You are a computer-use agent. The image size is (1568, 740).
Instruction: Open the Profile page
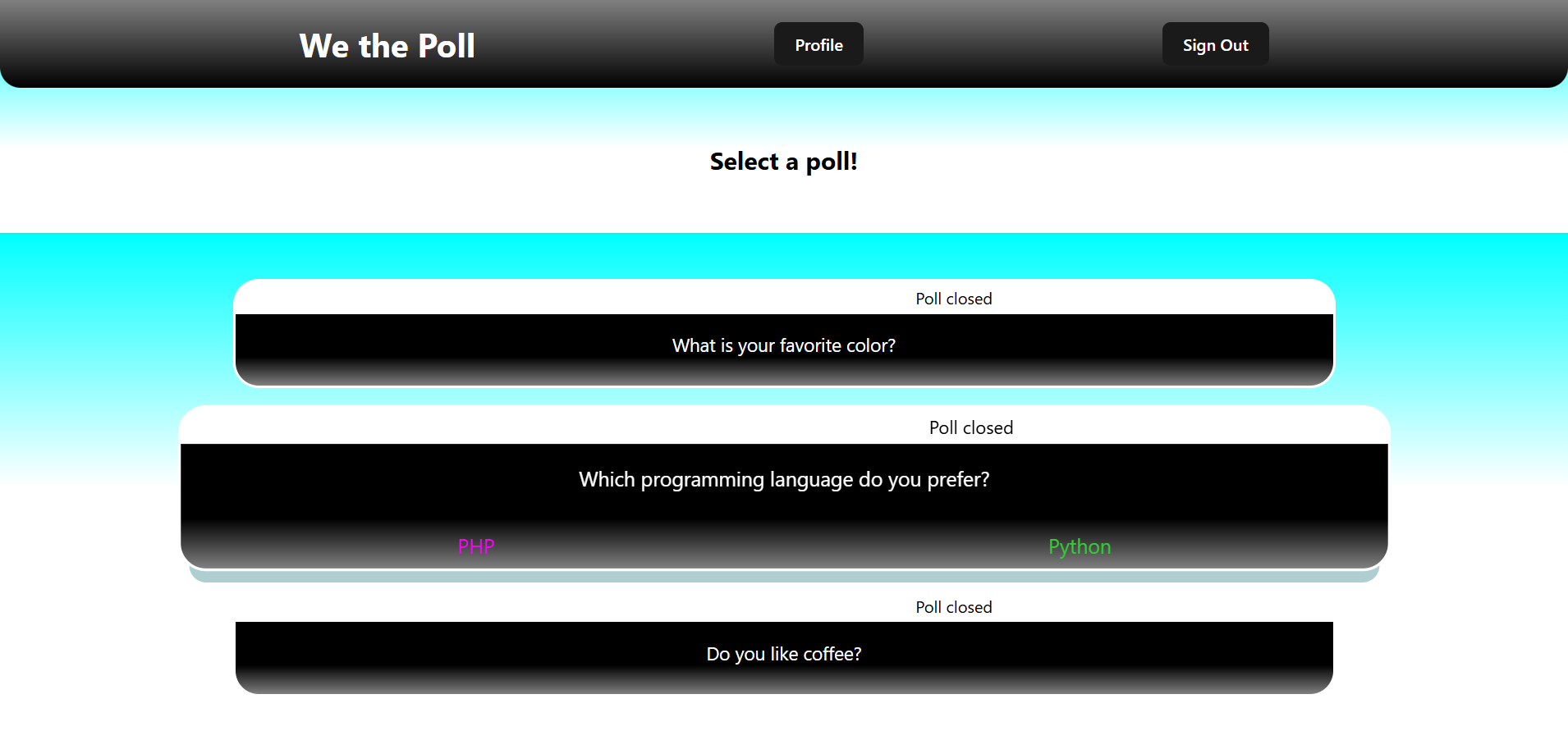point(818,45)
